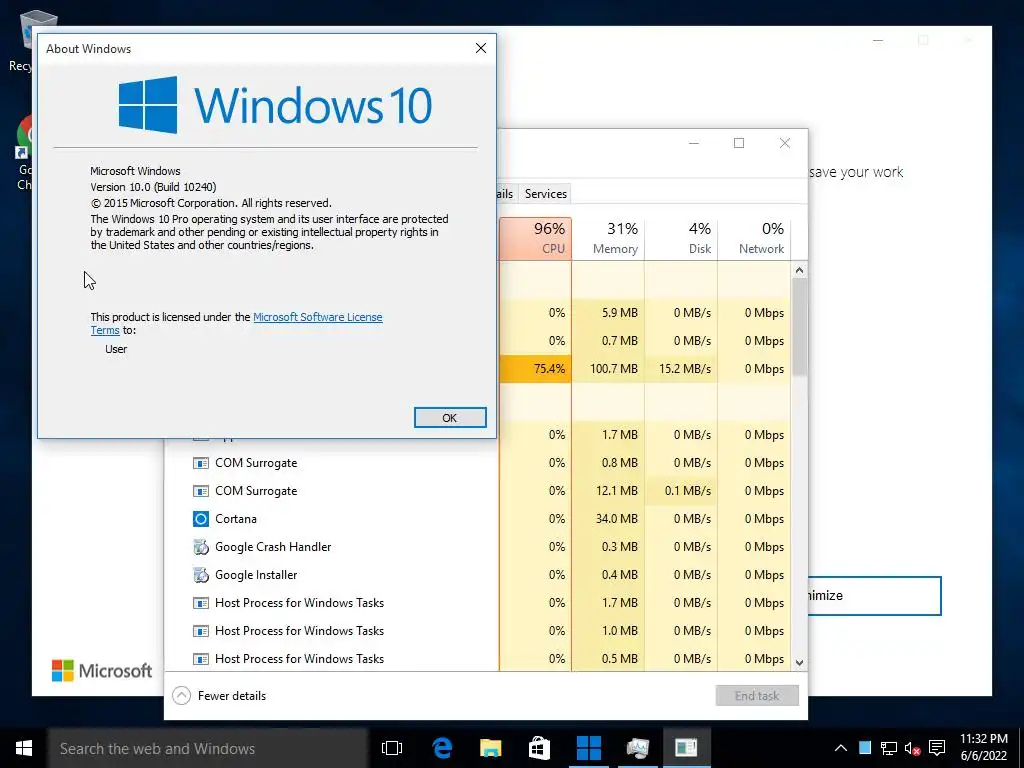1024x768 pixels.
Task: Click the Task Manager scrollbar down arrow
Action: click(x=799, y=662)
